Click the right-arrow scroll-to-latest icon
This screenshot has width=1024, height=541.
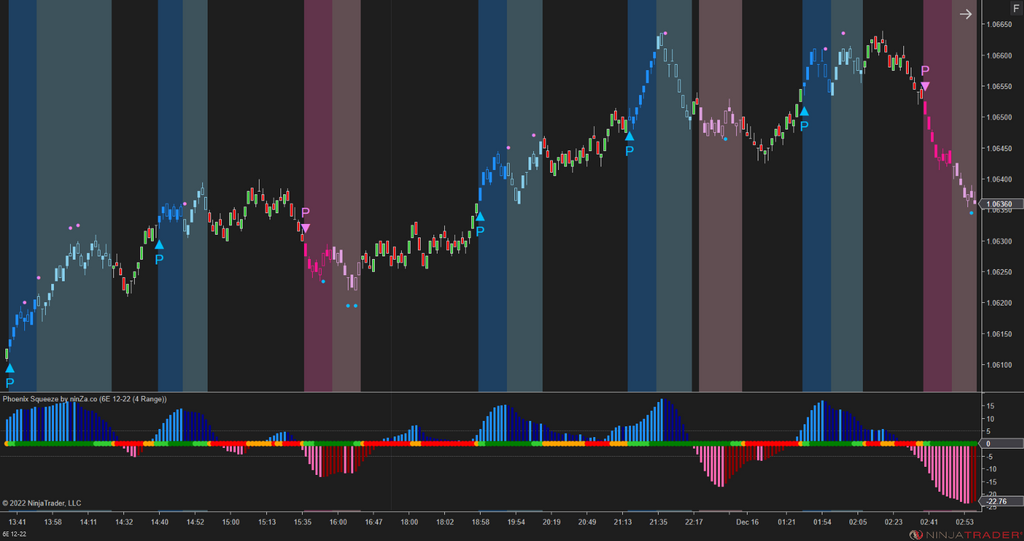click(x=966, y=14)
